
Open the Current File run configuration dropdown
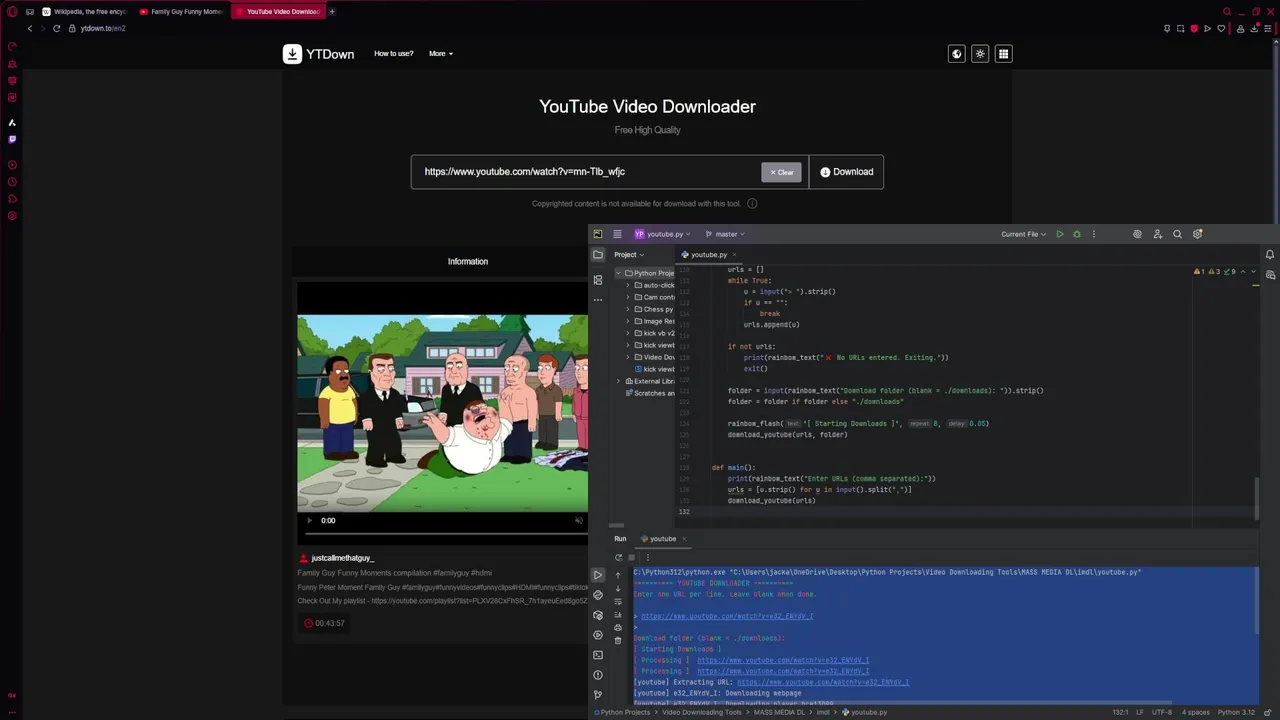(1023, 234)
